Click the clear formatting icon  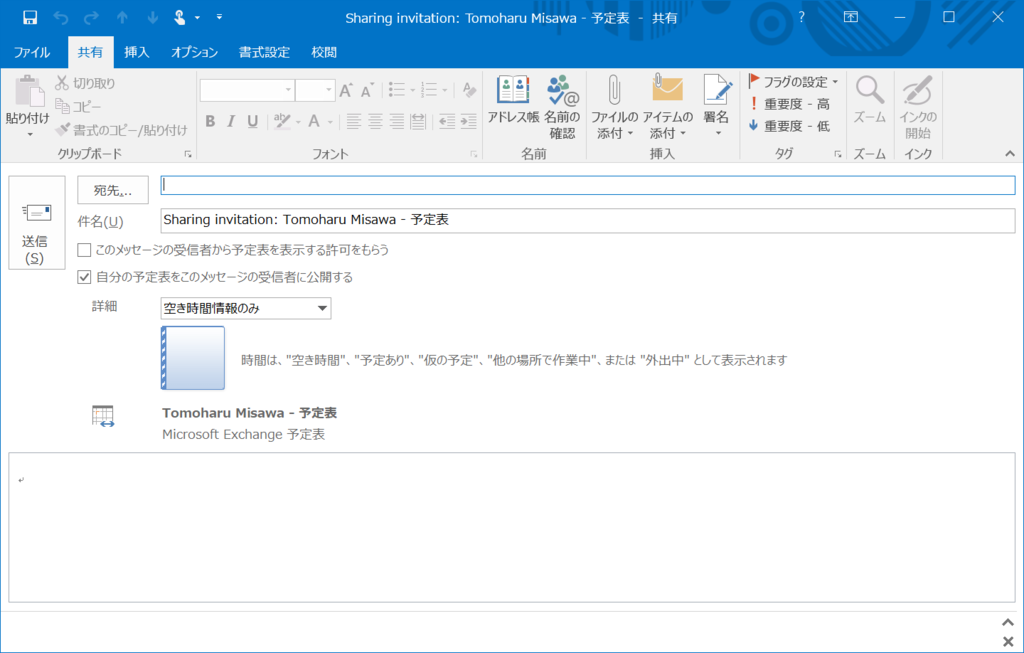pos(468,89)
